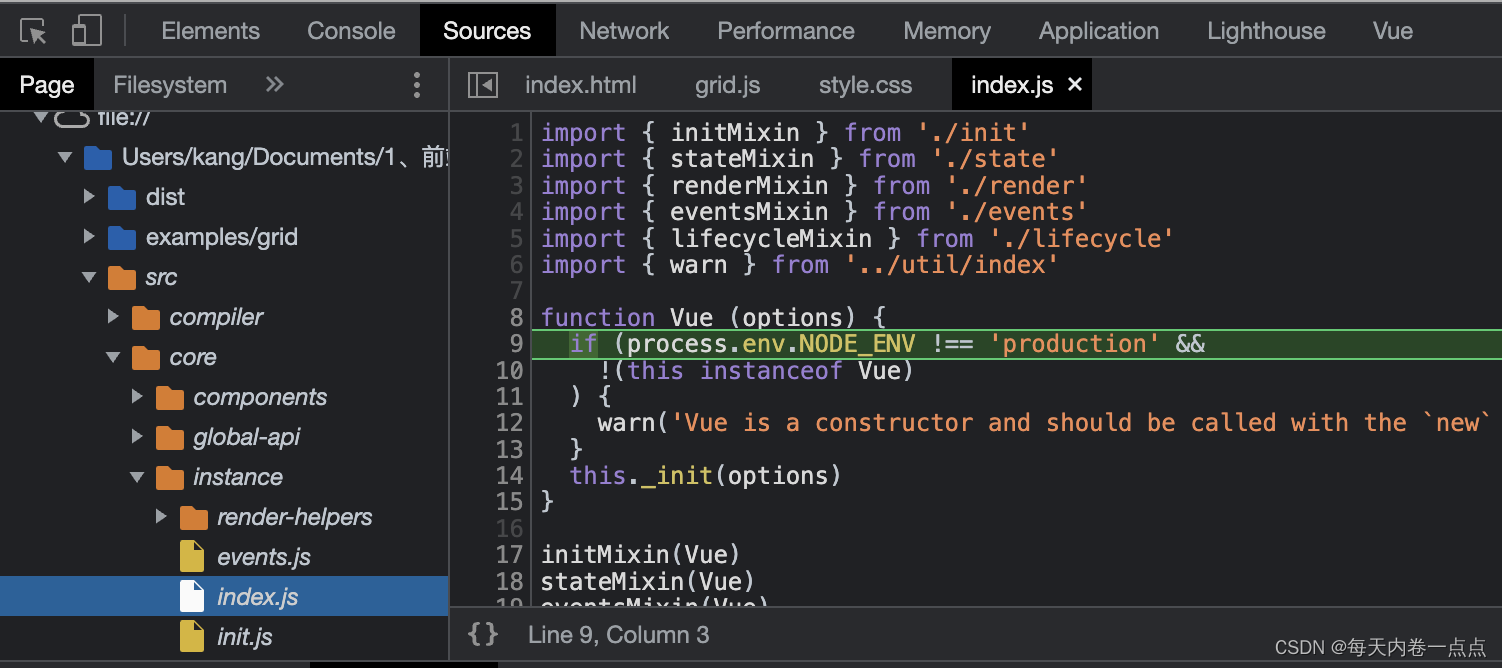This screenshot has height=668, width=1502.
Task: Close the index.js editor tab
Action: (x=1075, y=85)
